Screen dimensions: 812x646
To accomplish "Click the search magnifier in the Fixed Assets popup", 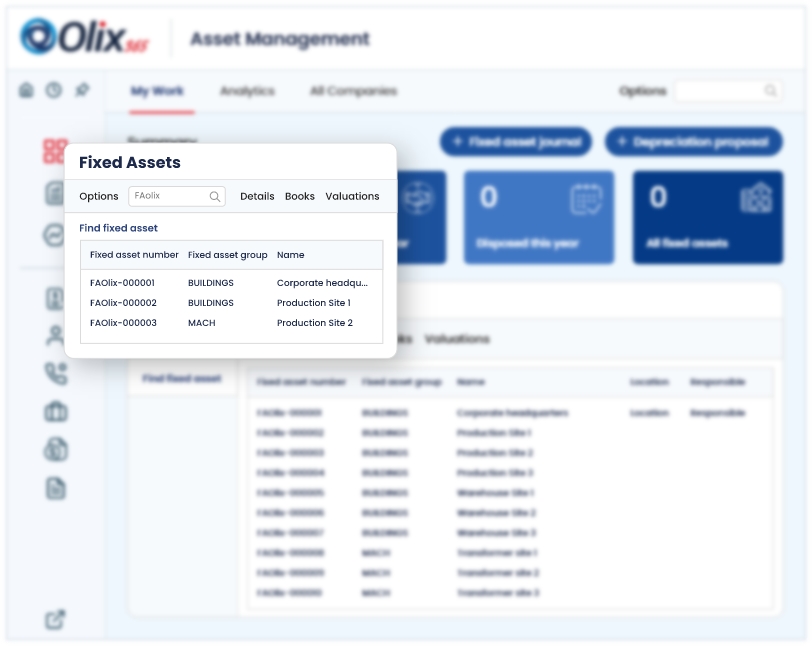I will (214, 197).
